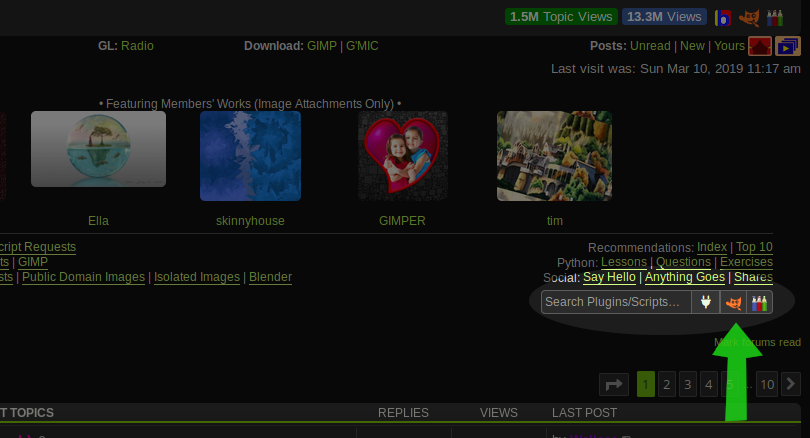Open Python Exercises link
Viewport: 810px width, 438px height.
pos(746,262)
